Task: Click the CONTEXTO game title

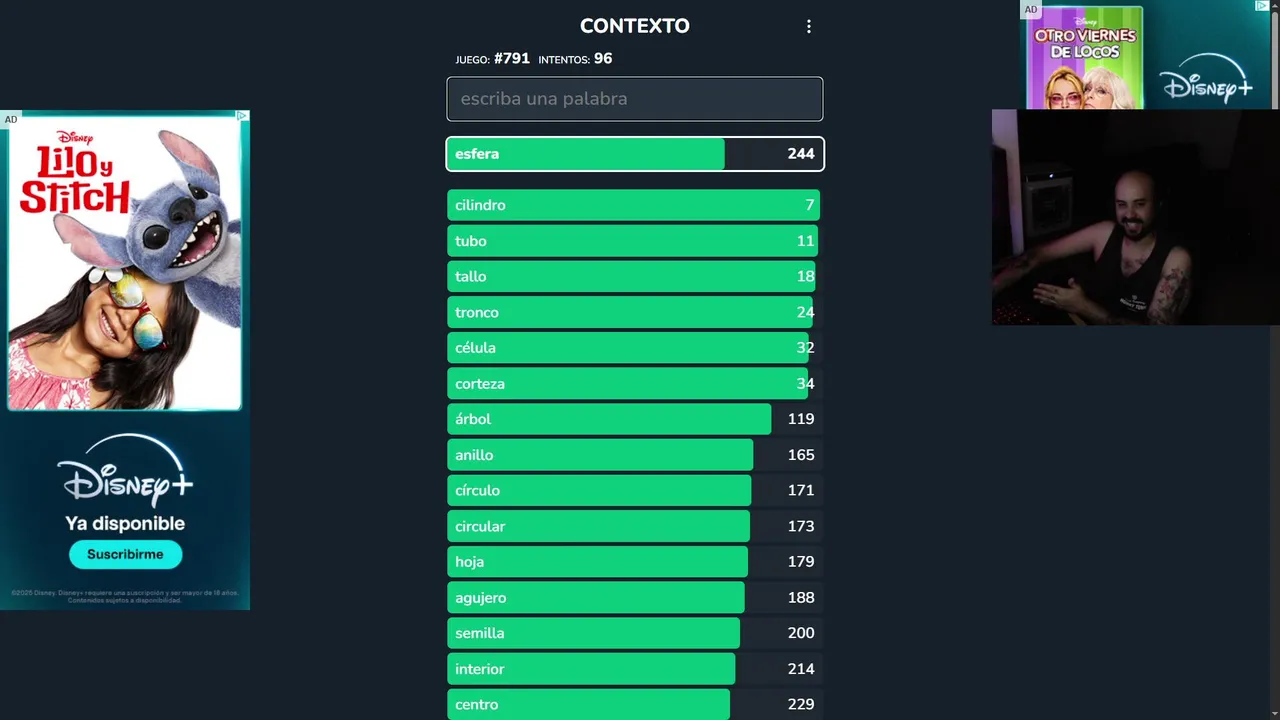Action: pyautogui.click(x=635, y=26)
